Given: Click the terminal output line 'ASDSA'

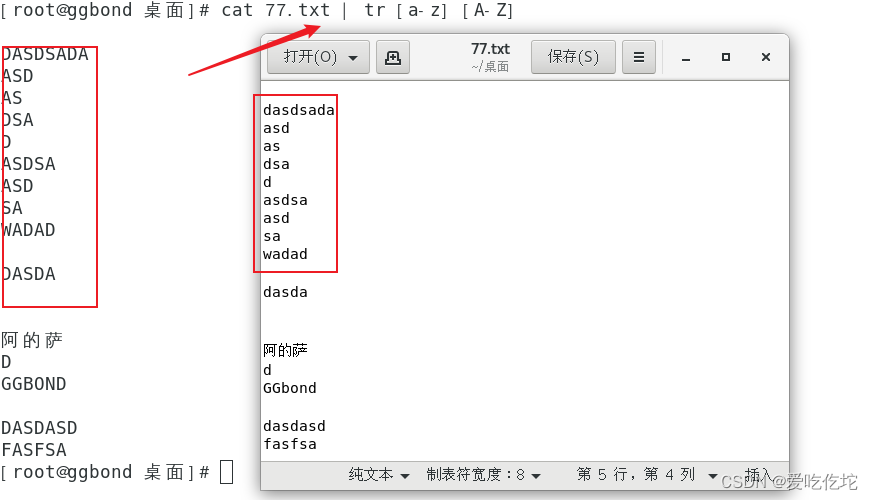Looking at the screenshot, I should (x=28, y=164).
